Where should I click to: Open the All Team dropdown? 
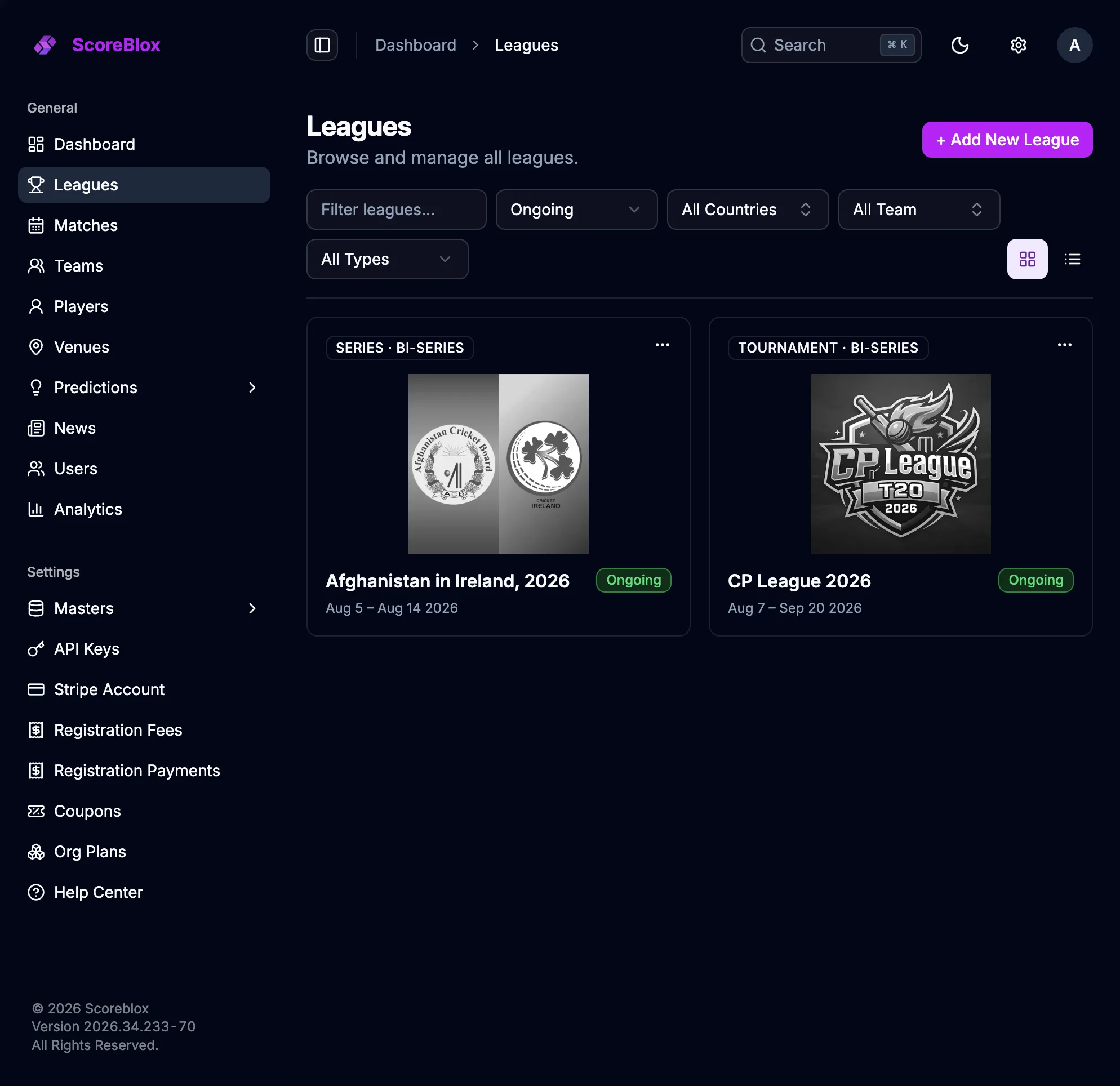click(919, 210)
